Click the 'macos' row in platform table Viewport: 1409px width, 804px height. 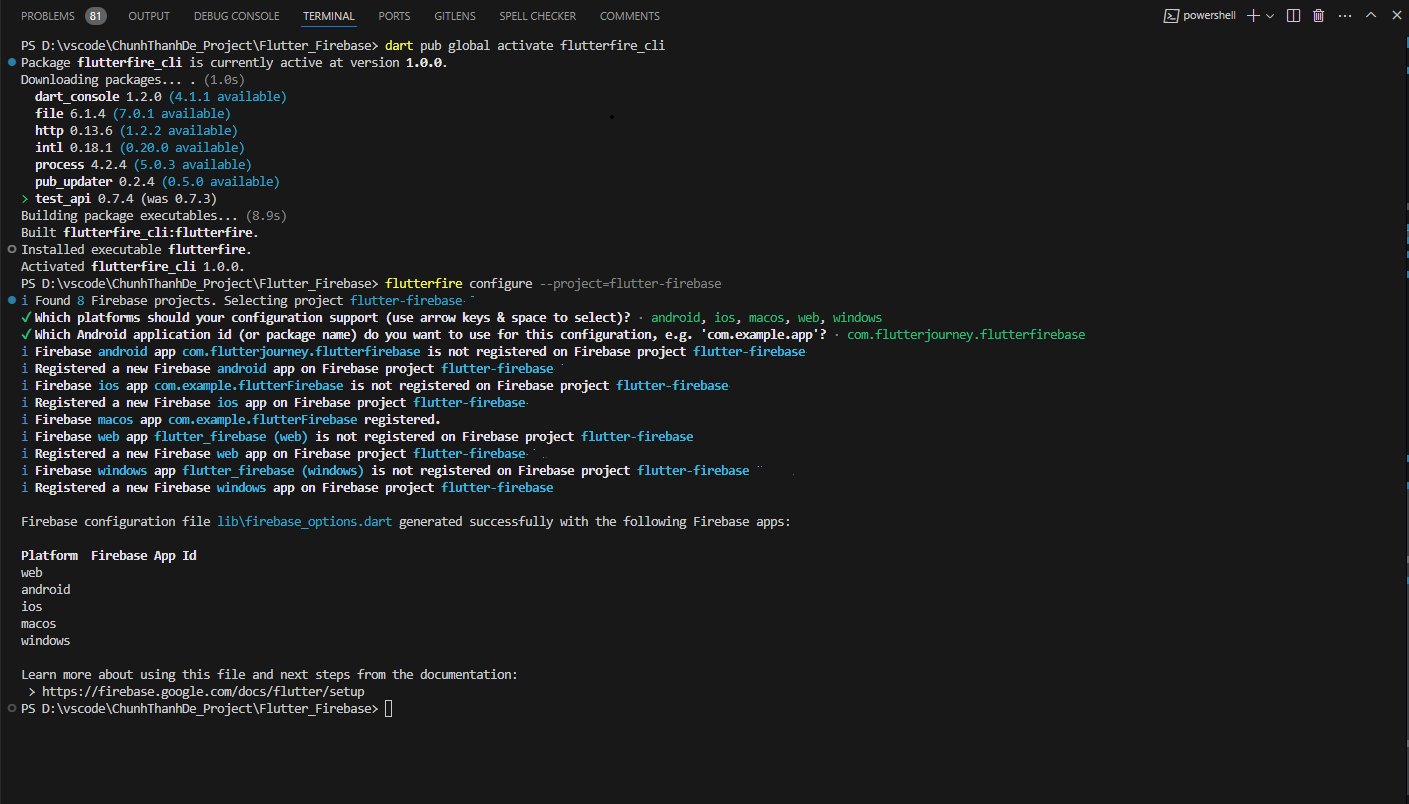click(39, 624)
